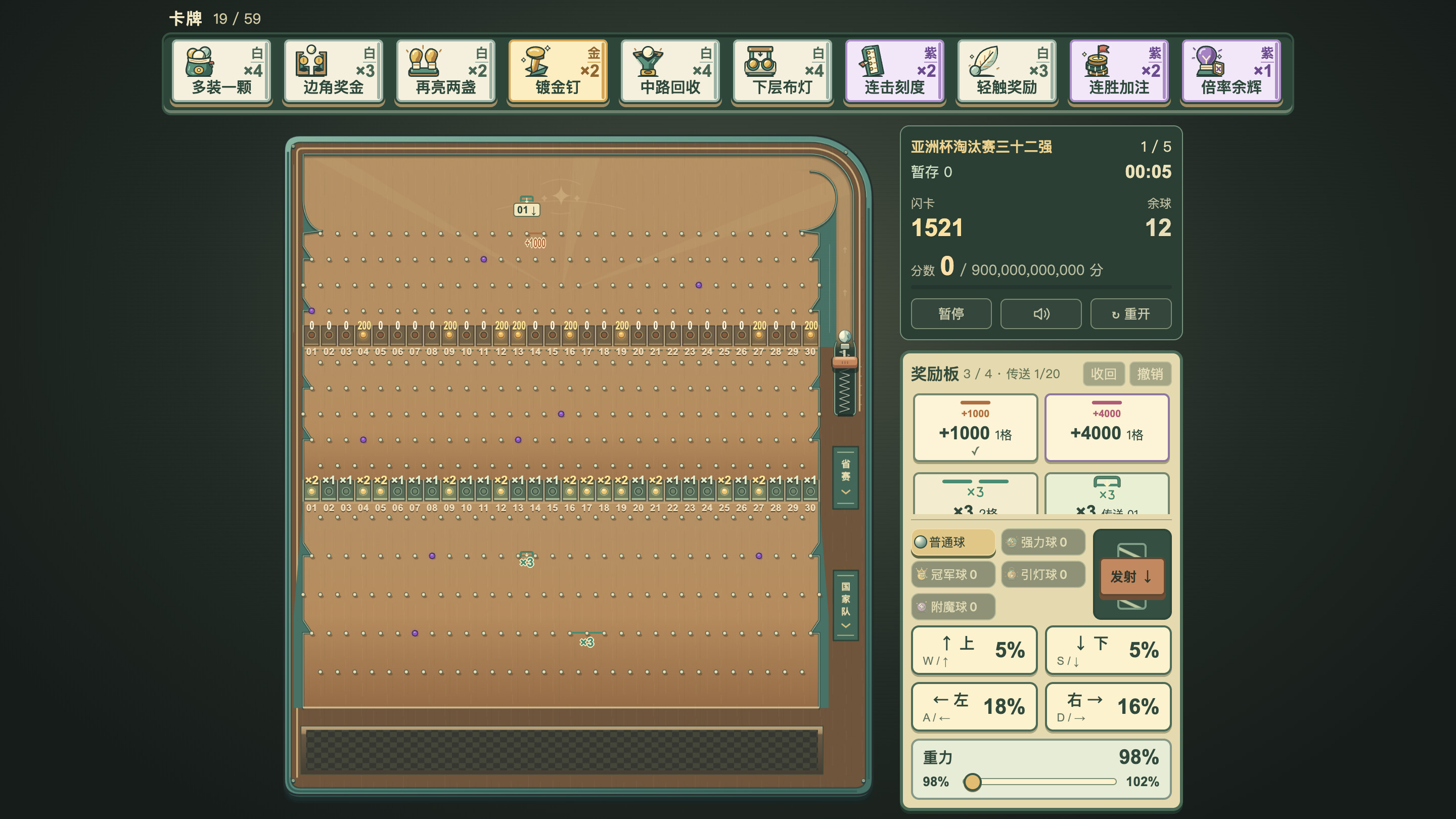The height and width of the screenshot is (819, 1456).
Task: Select the 轻触奖励 card
Action: pyautogui.click(x=1007, y=71)
